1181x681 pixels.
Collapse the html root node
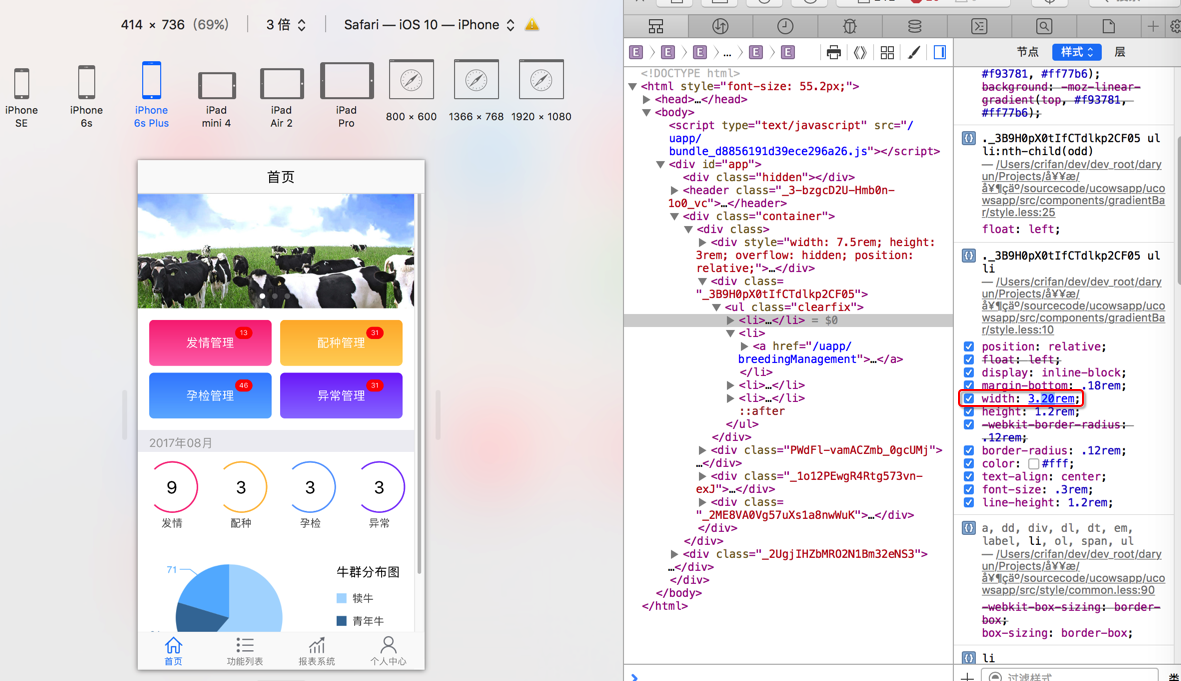pyautogui.click(x=633, y=87)
